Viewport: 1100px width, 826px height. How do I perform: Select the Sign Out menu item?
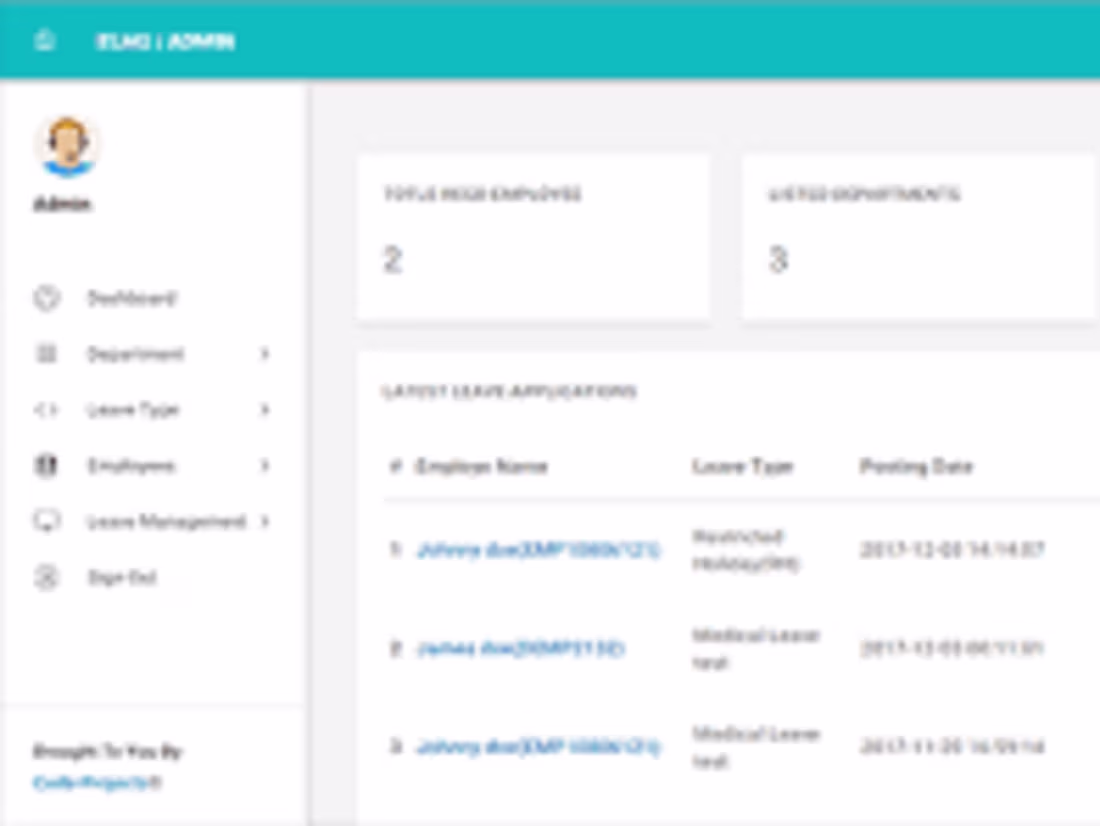[121, 578]
